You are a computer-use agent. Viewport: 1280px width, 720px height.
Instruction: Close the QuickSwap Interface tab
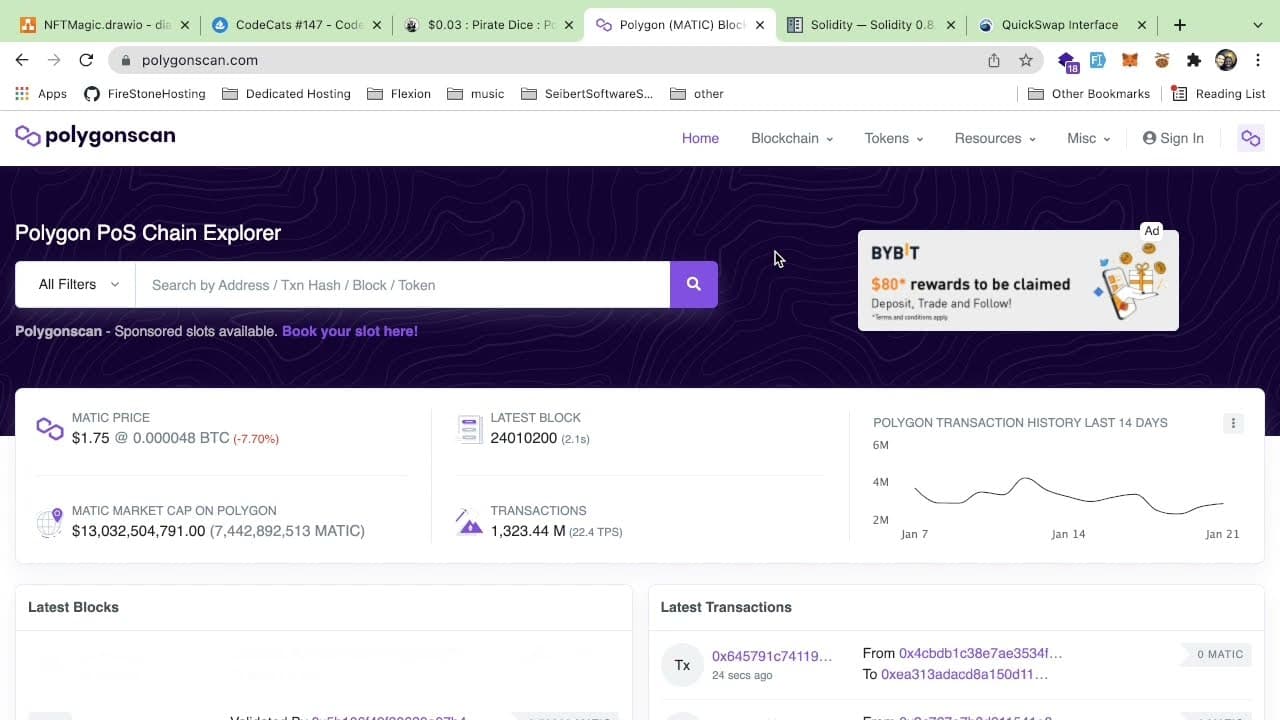click(1141, 25)
